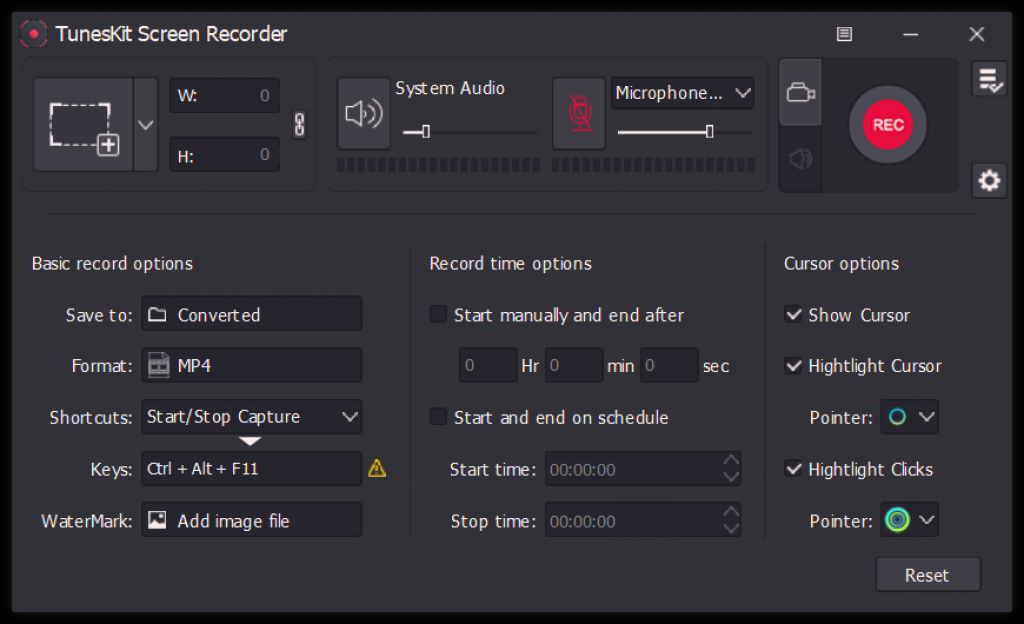Close the TunesKit Screen Recorder window
Viewport: 1024px width, 624px height.
coord(976,34)
